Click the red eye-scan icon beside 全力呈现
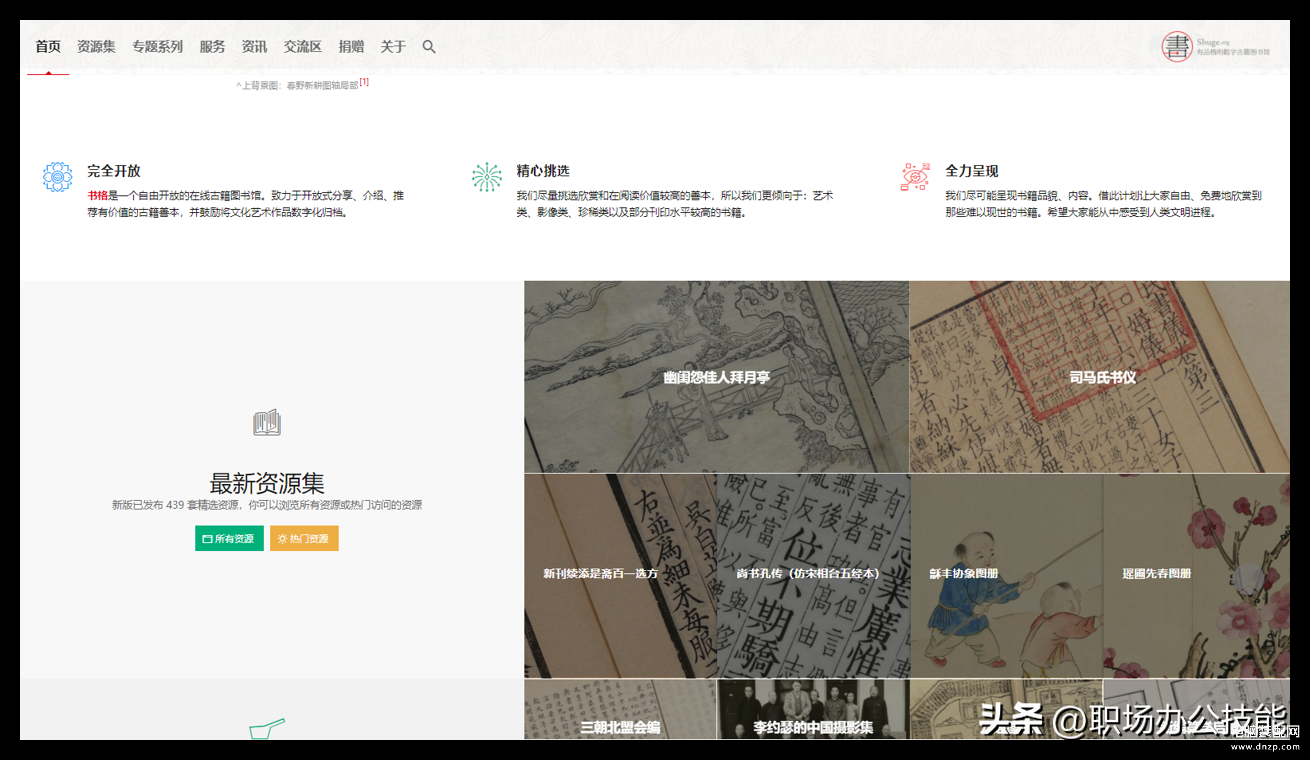Screen dimensions: 1310x760 [915, 177]
